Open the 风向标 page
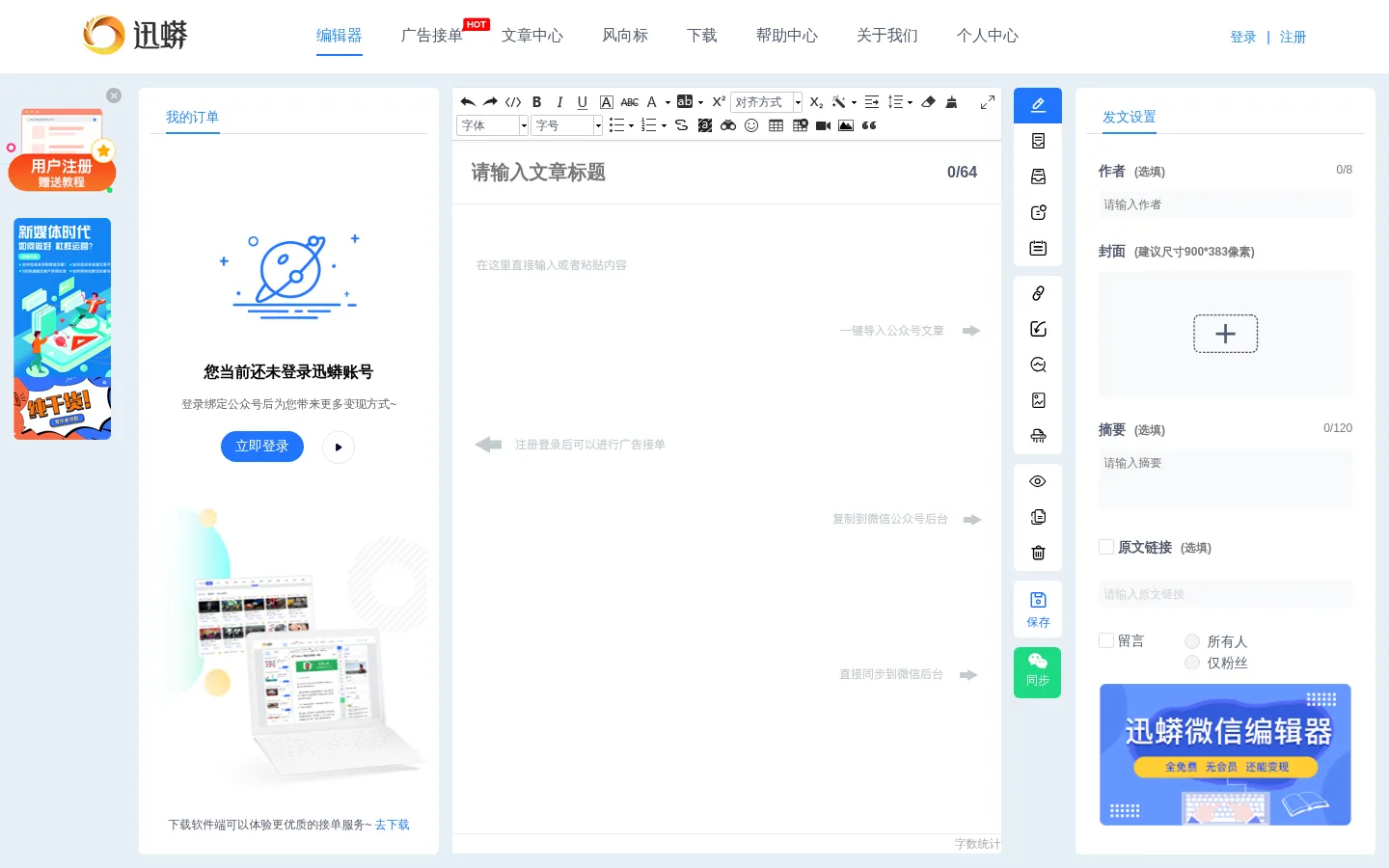This screenshot has width=1389, height=868. 625,36
